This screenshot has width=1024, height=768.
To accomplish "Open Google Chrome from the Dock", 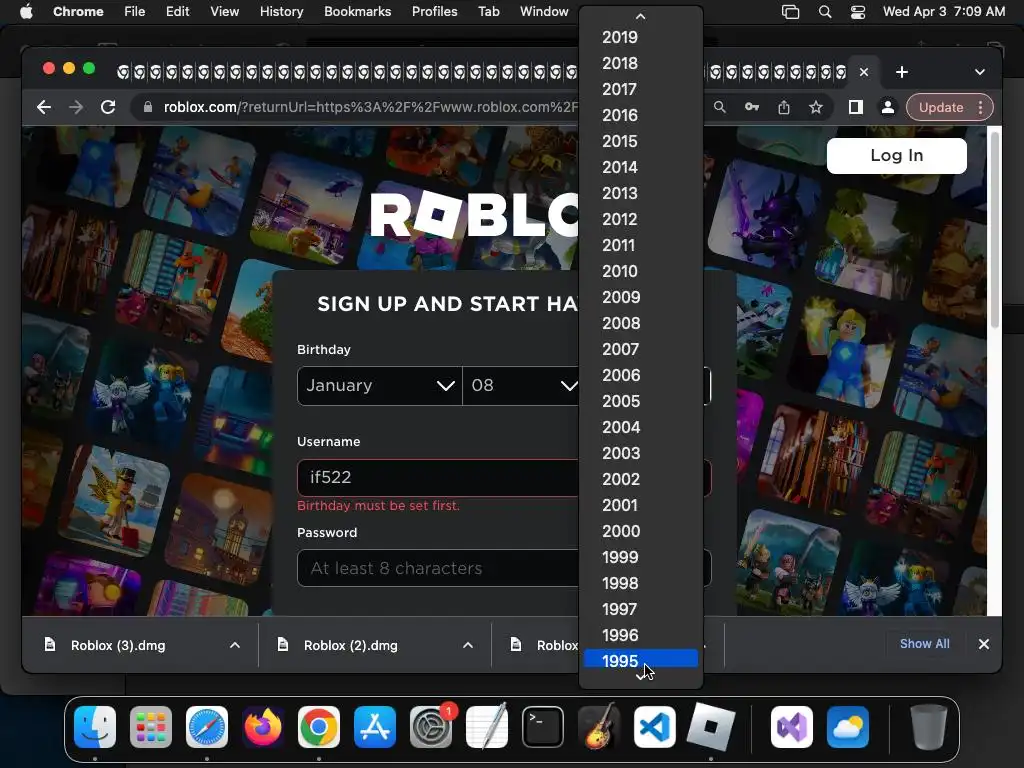I will click(319, 727).
